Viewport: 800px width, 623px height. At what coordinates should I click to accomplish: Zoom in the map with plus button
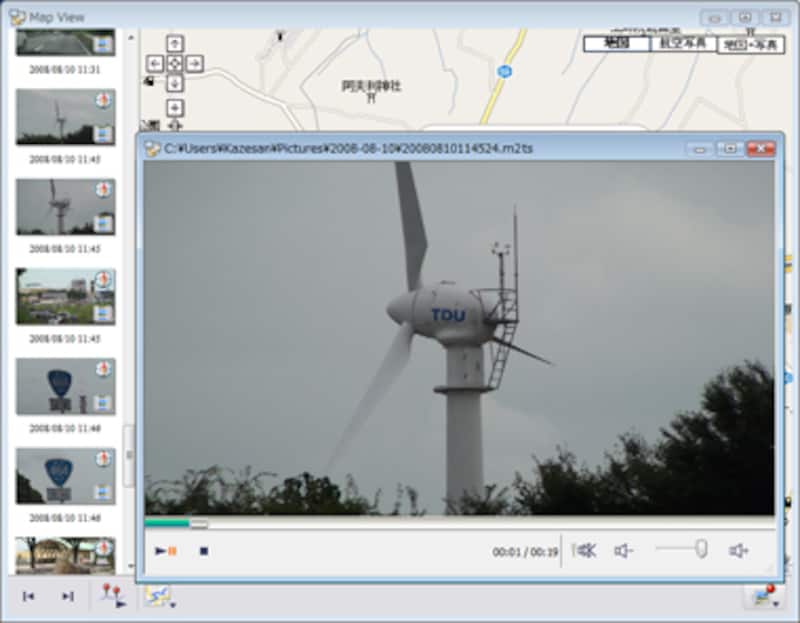click(175, 107)
